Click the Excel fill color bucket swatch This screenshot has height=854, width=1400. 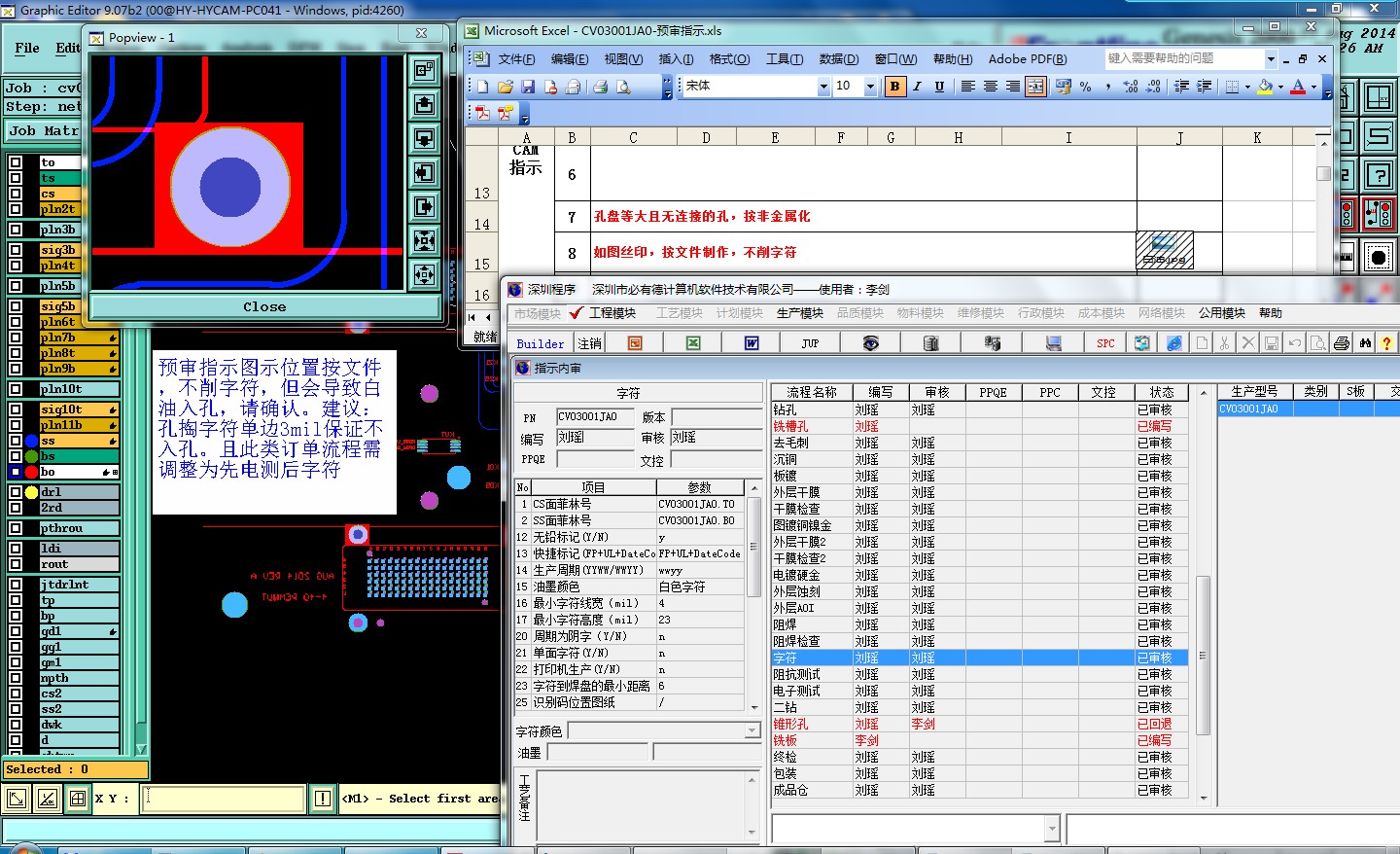[x=1265, y=87]
